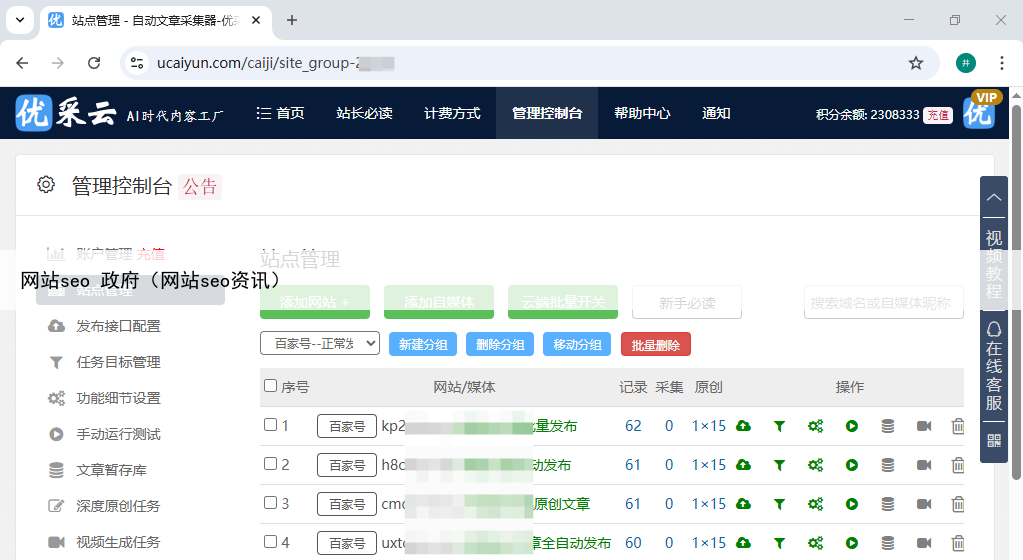Open the 百家号--正常 group dropdown

pyautogui.click(x=320, y=344)
